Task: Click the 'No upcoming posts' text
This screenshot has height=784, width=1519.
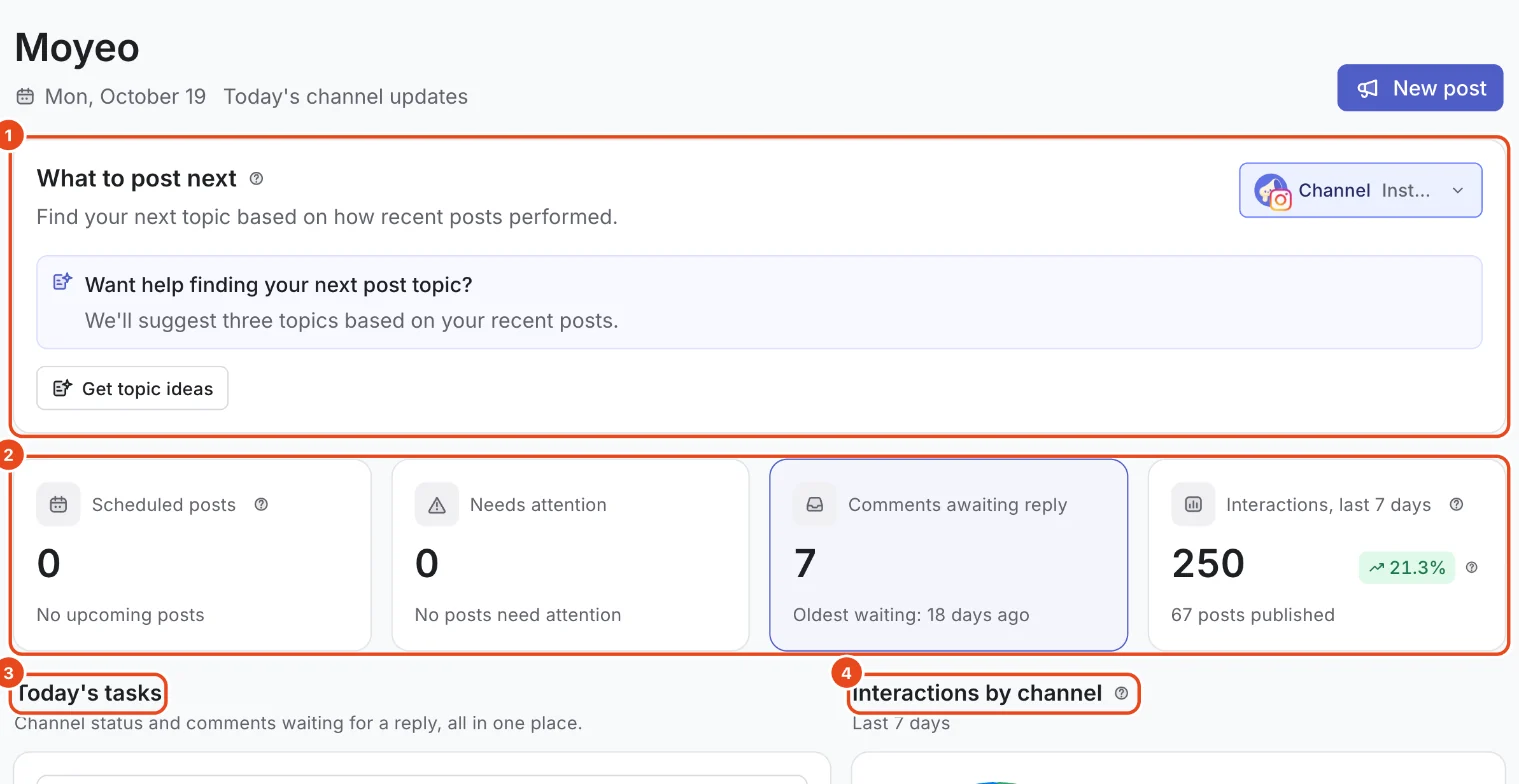Action: coord(121,615)
